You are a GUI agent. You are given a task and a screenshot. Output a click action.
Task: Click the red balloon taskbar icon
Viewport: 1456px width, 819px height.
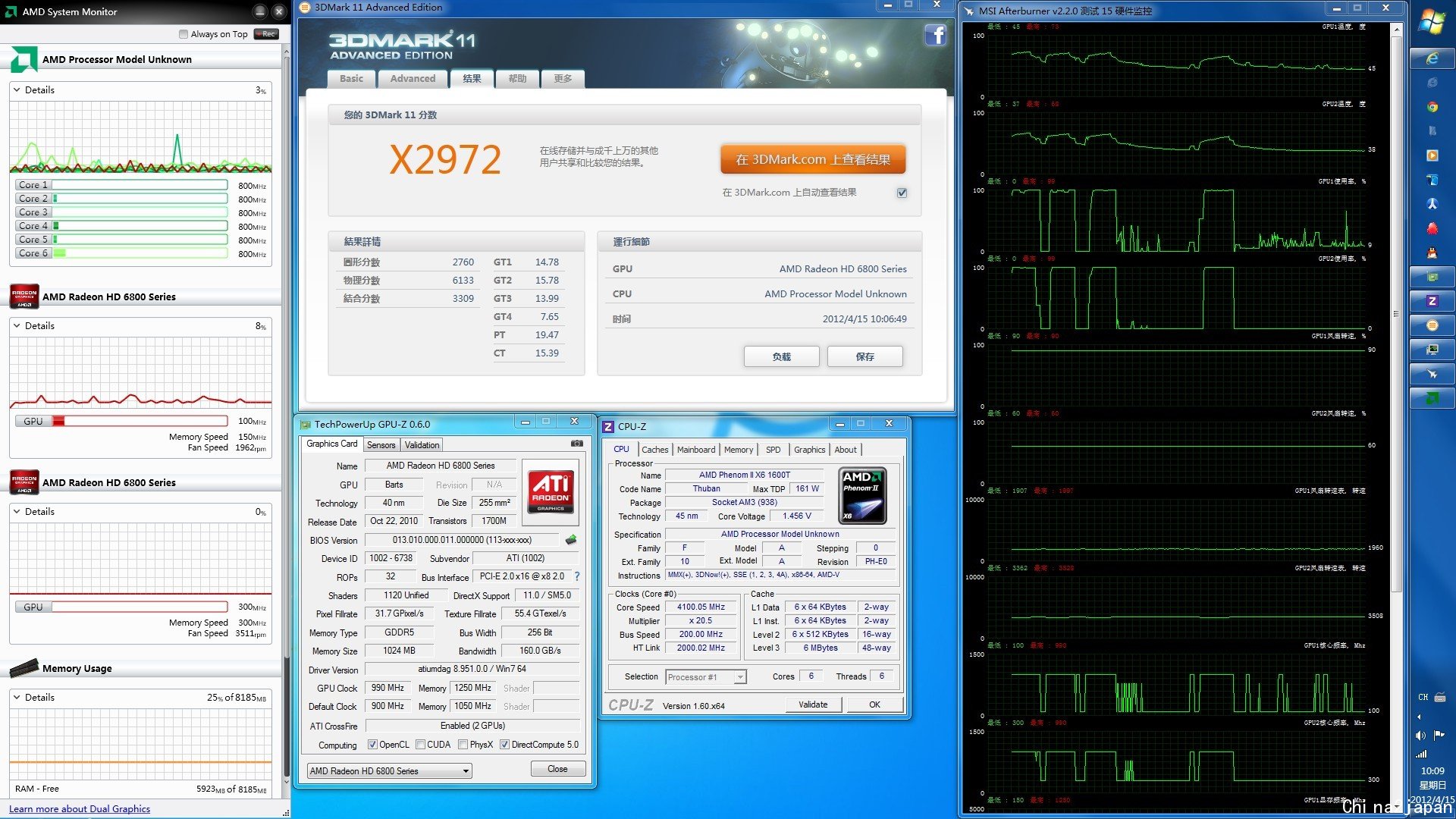coord(1432,228)
